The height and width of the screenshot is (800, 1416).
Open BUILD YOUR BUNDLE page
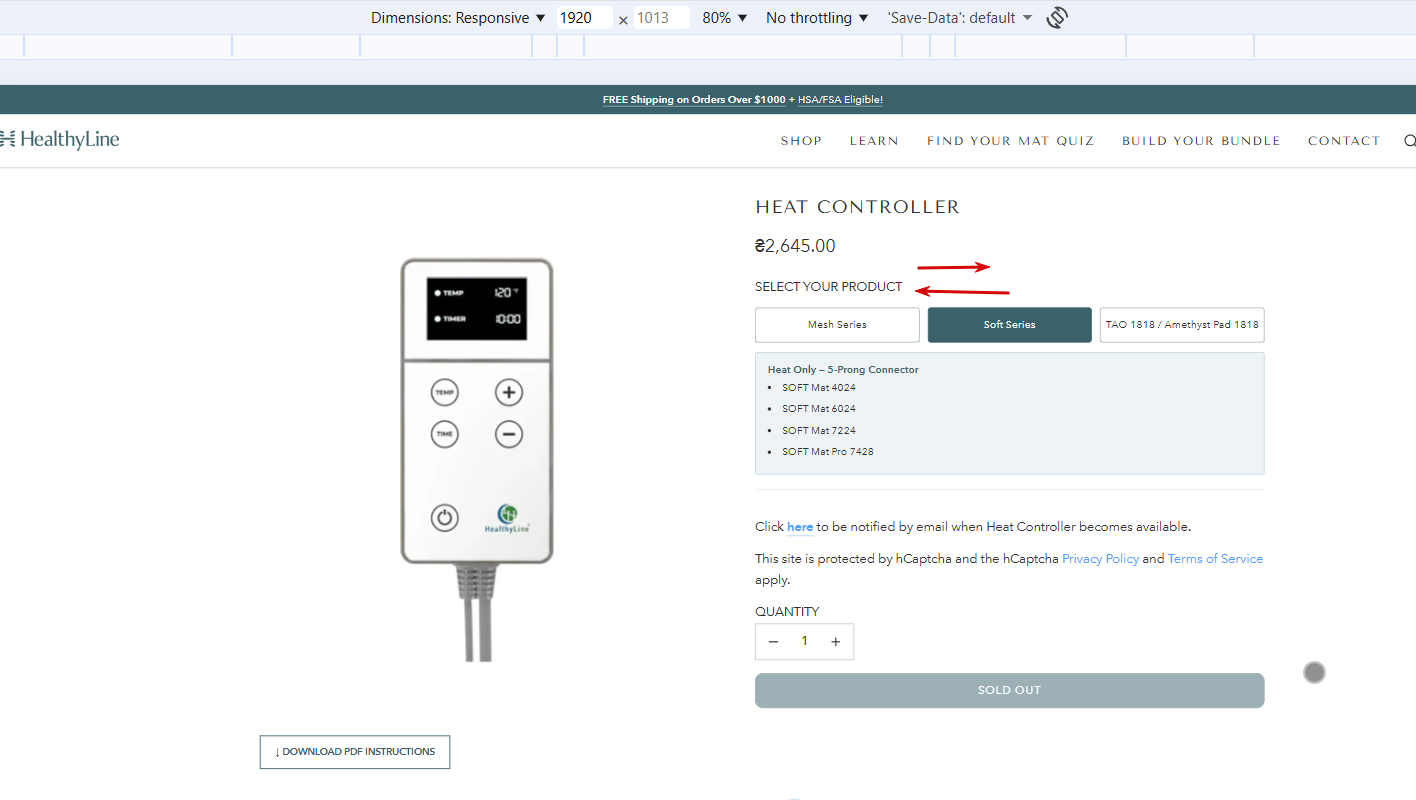click(1201, 141)
